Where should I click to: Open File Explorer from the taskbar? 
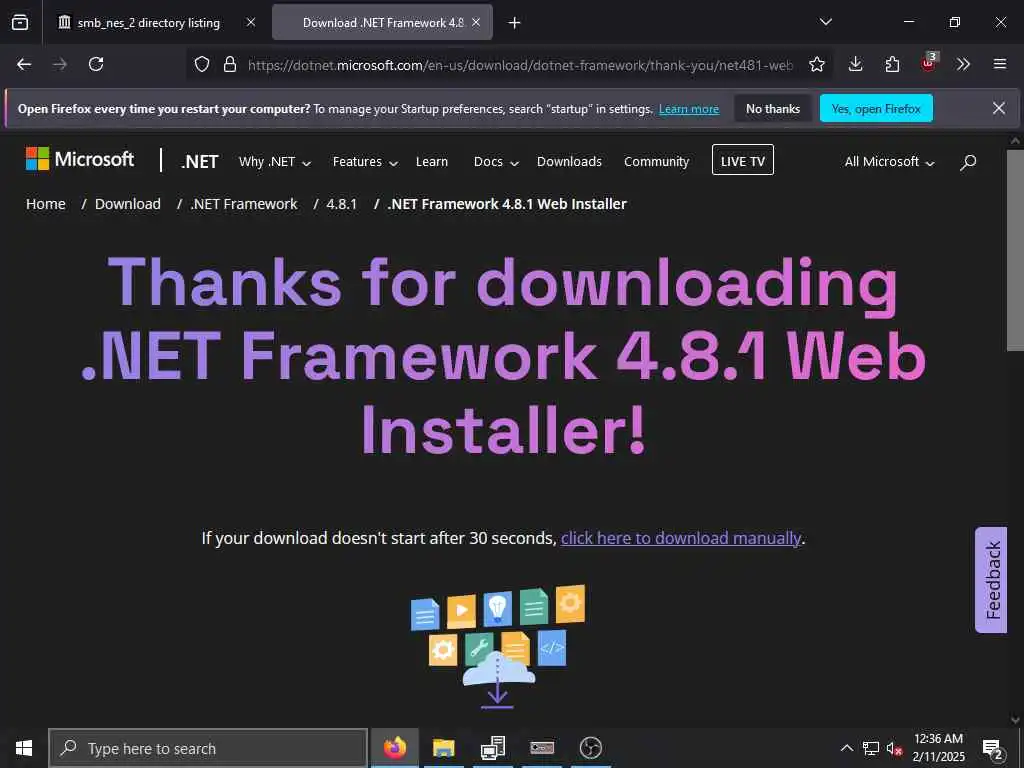click(x=443, y=748)
